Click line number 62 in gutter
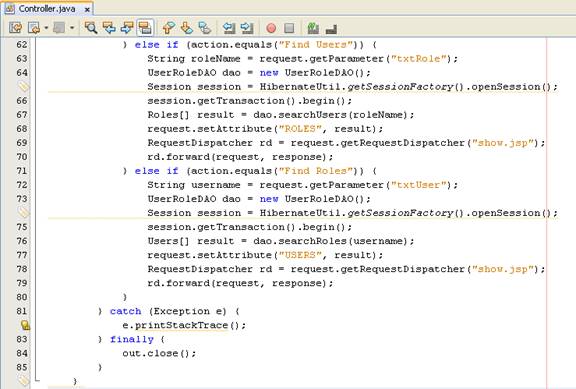Screen dimensions: 576x389 pyautogui.click(x=22, y=45)
